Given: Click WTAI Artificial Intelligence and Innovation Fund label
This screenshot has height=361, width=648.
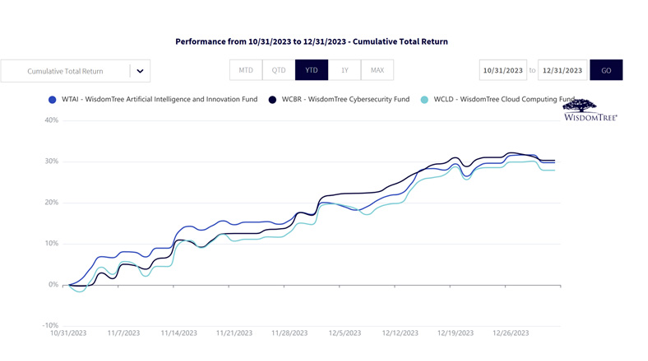Looking at the screenshot, I should (x=160, y=99).
